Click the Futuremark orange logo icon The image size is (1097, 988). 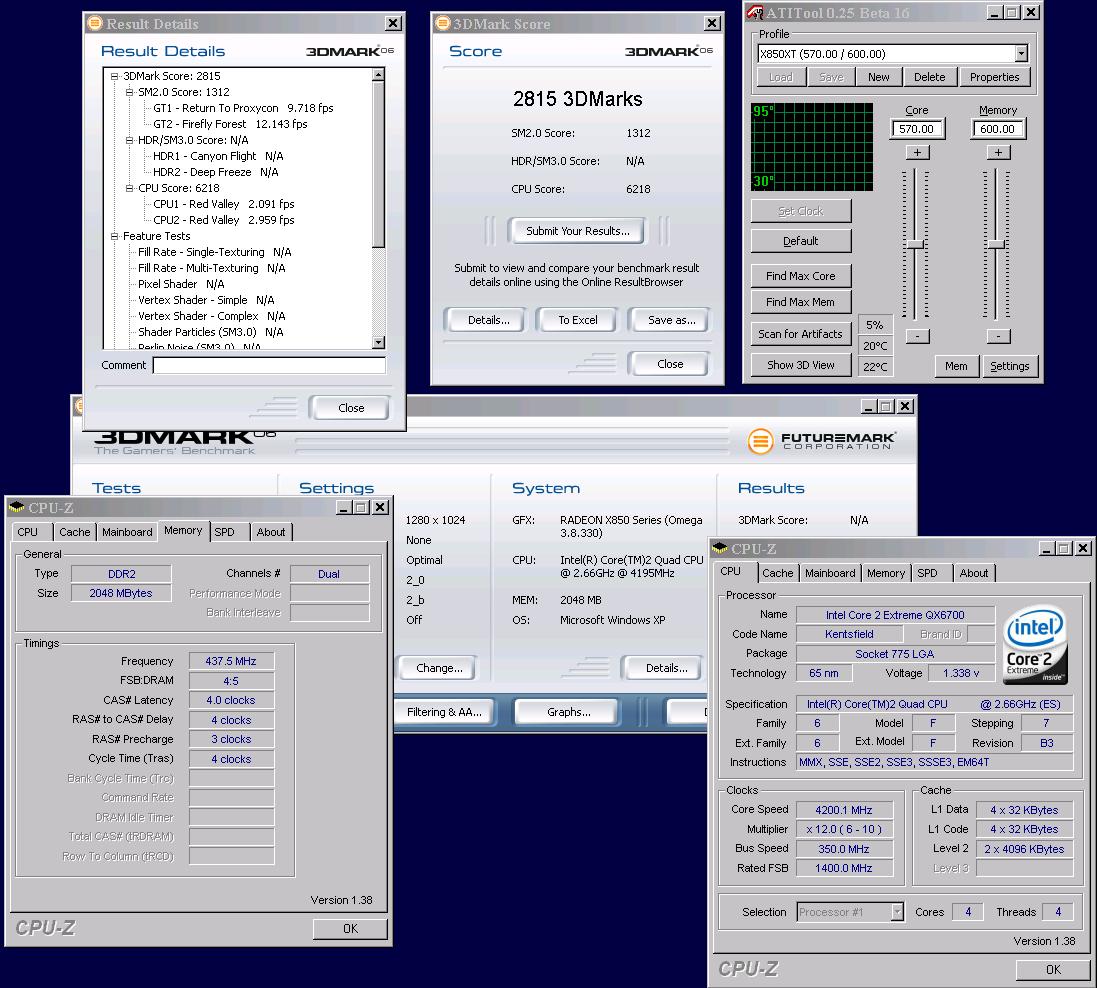760,442
